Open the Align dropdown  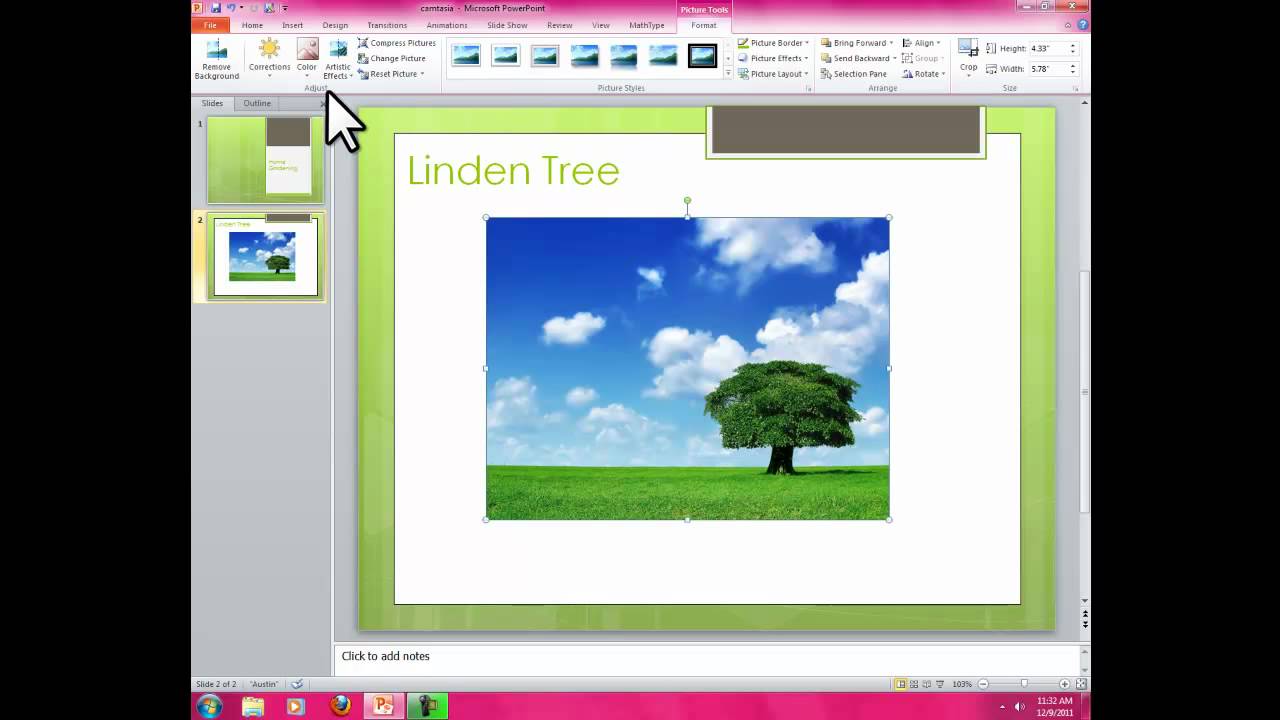click(921, 43)
